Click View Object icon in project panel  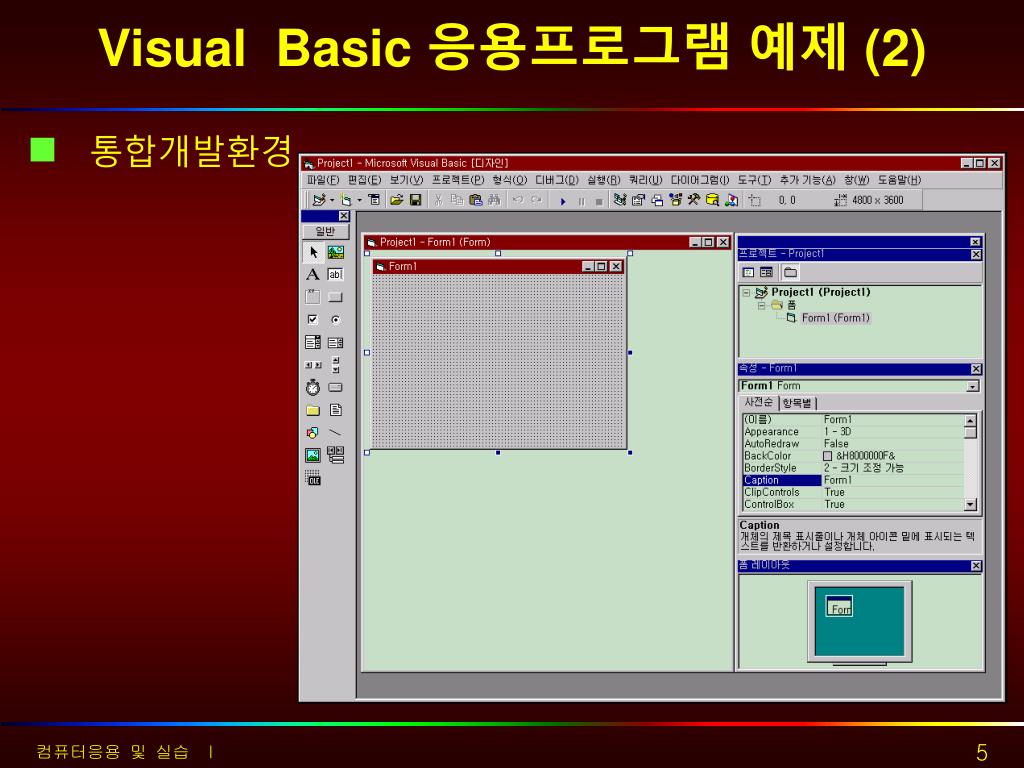tap(767, 272)
